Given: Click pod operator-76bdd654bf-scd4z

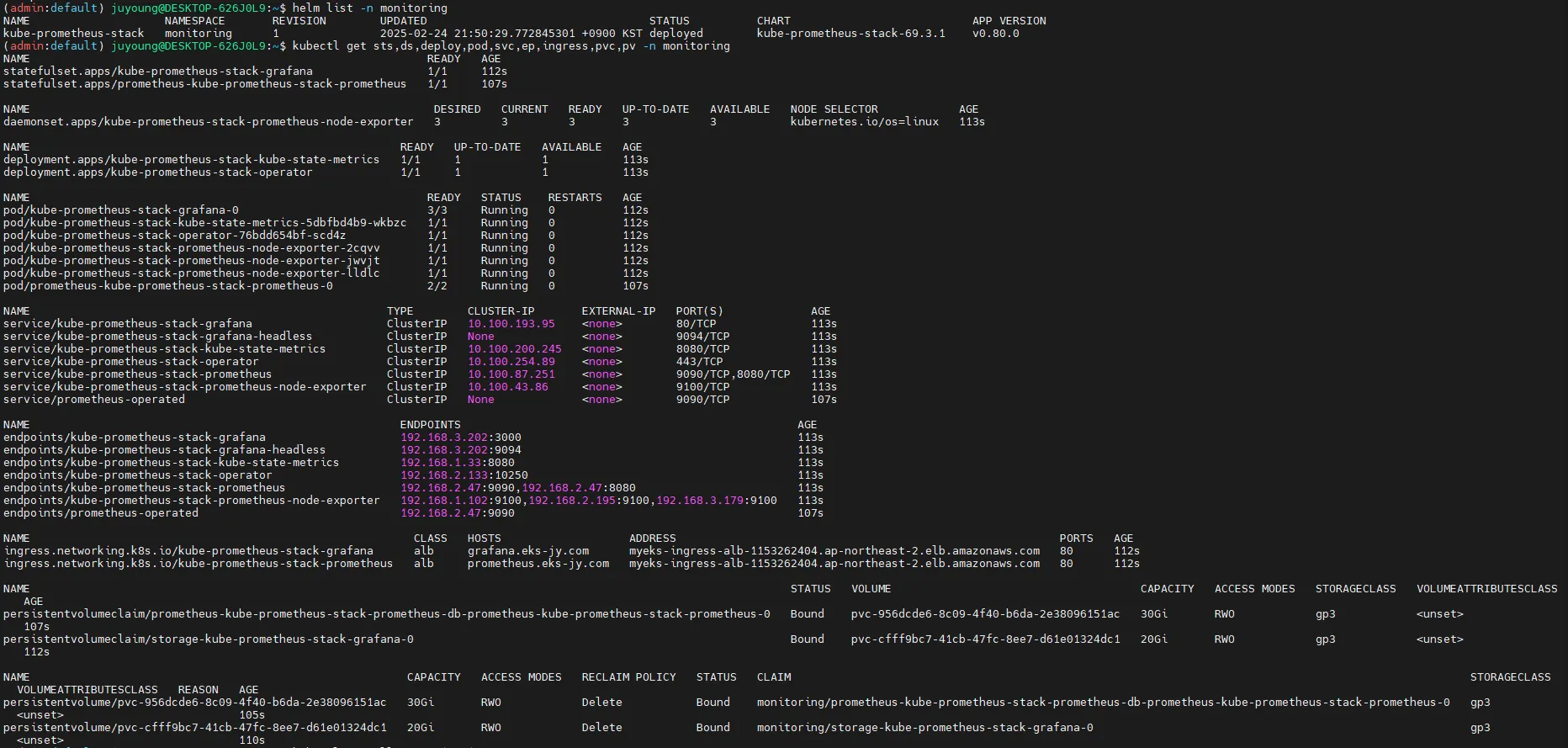Looking at the screenshot, I should (175, 236).
